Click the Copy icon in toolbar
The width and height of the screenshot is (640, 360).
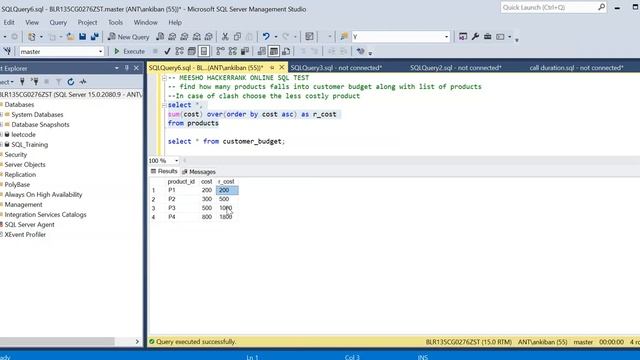[237, 37]
